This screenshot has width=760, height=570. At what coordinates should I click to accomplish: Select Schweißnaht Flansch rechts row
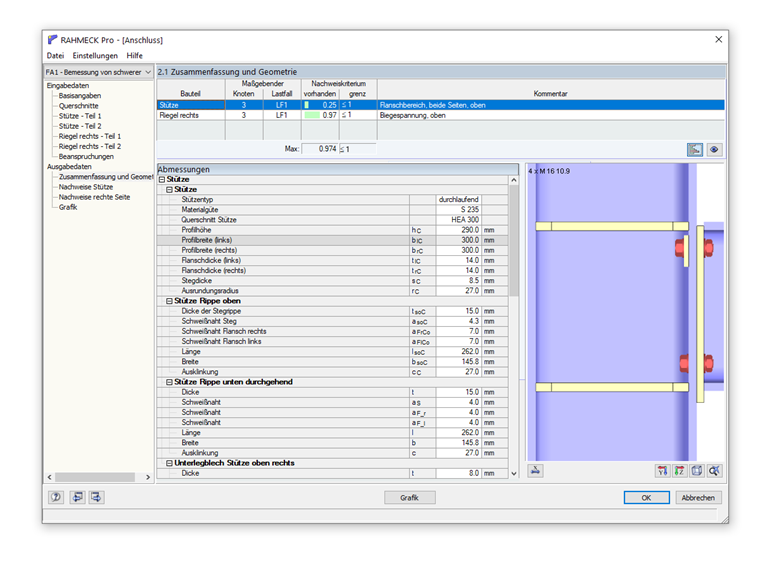coord(332,332)
